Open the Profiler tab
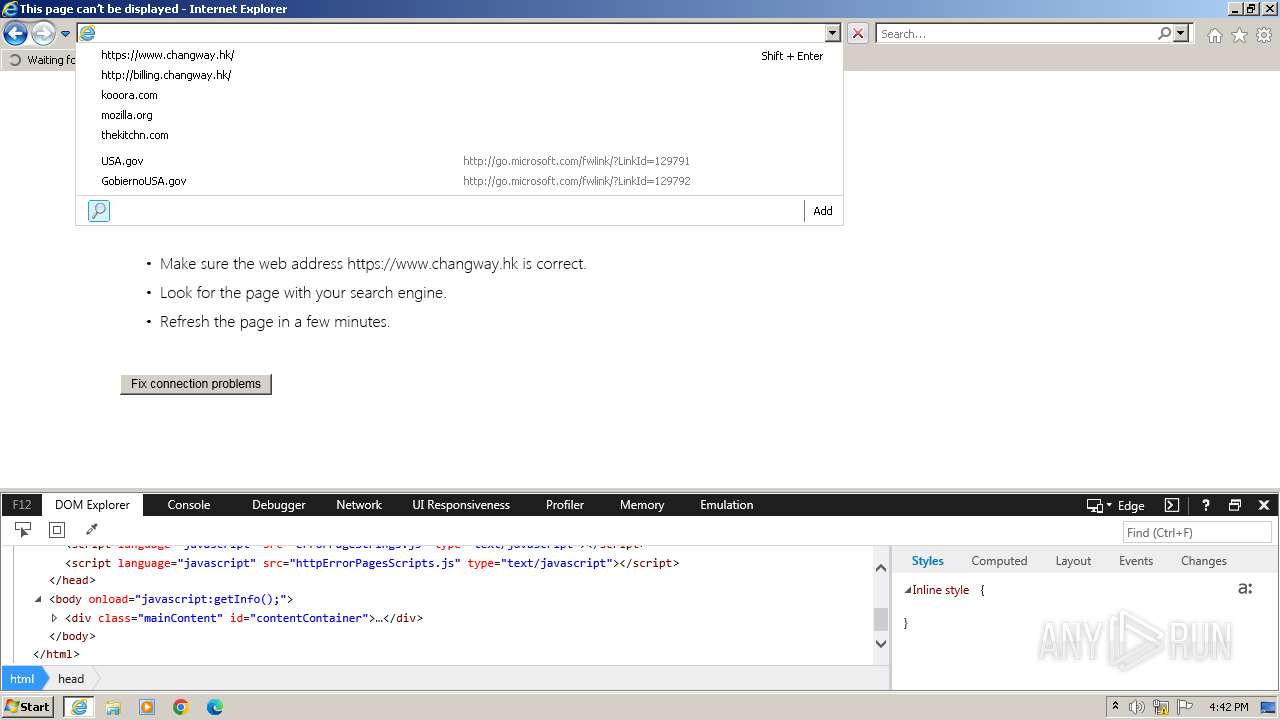The height and width of the screenshot is (720, 1280). 565,505
